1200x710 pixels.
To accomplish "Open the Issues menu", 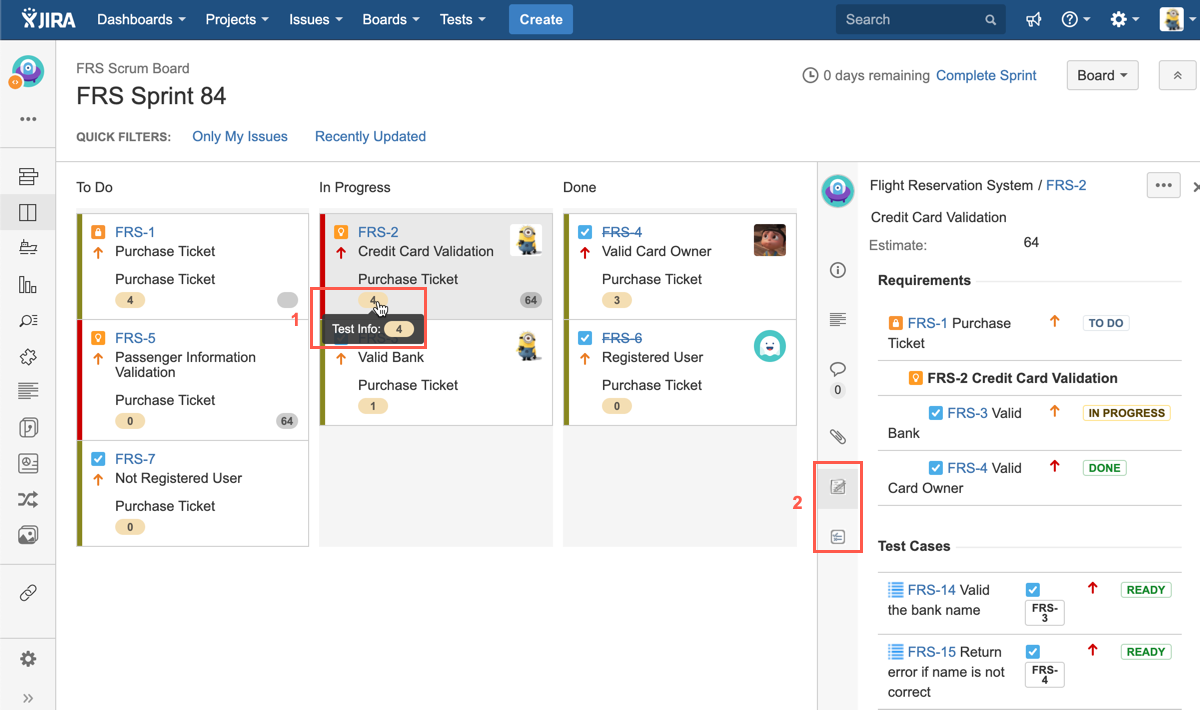I will click(x=315, y=20).
